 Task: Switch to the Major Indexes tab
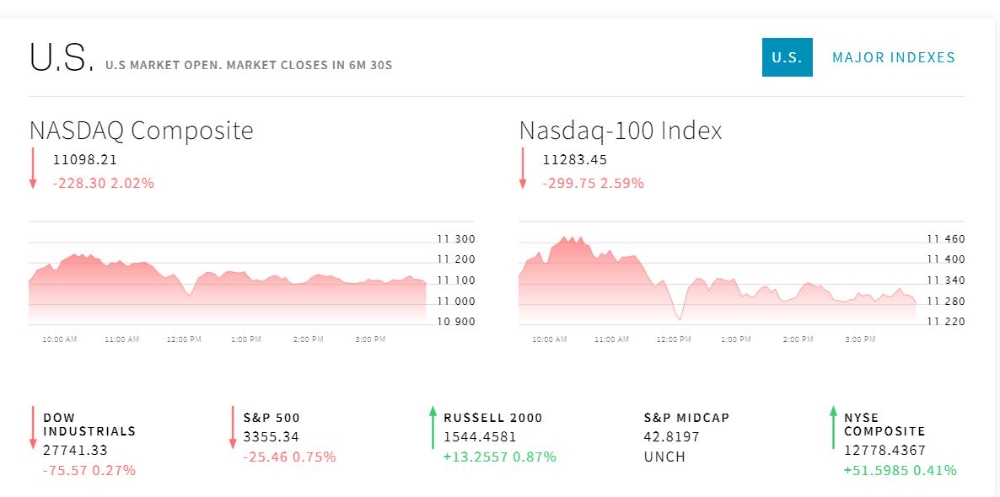coord(893,57)
